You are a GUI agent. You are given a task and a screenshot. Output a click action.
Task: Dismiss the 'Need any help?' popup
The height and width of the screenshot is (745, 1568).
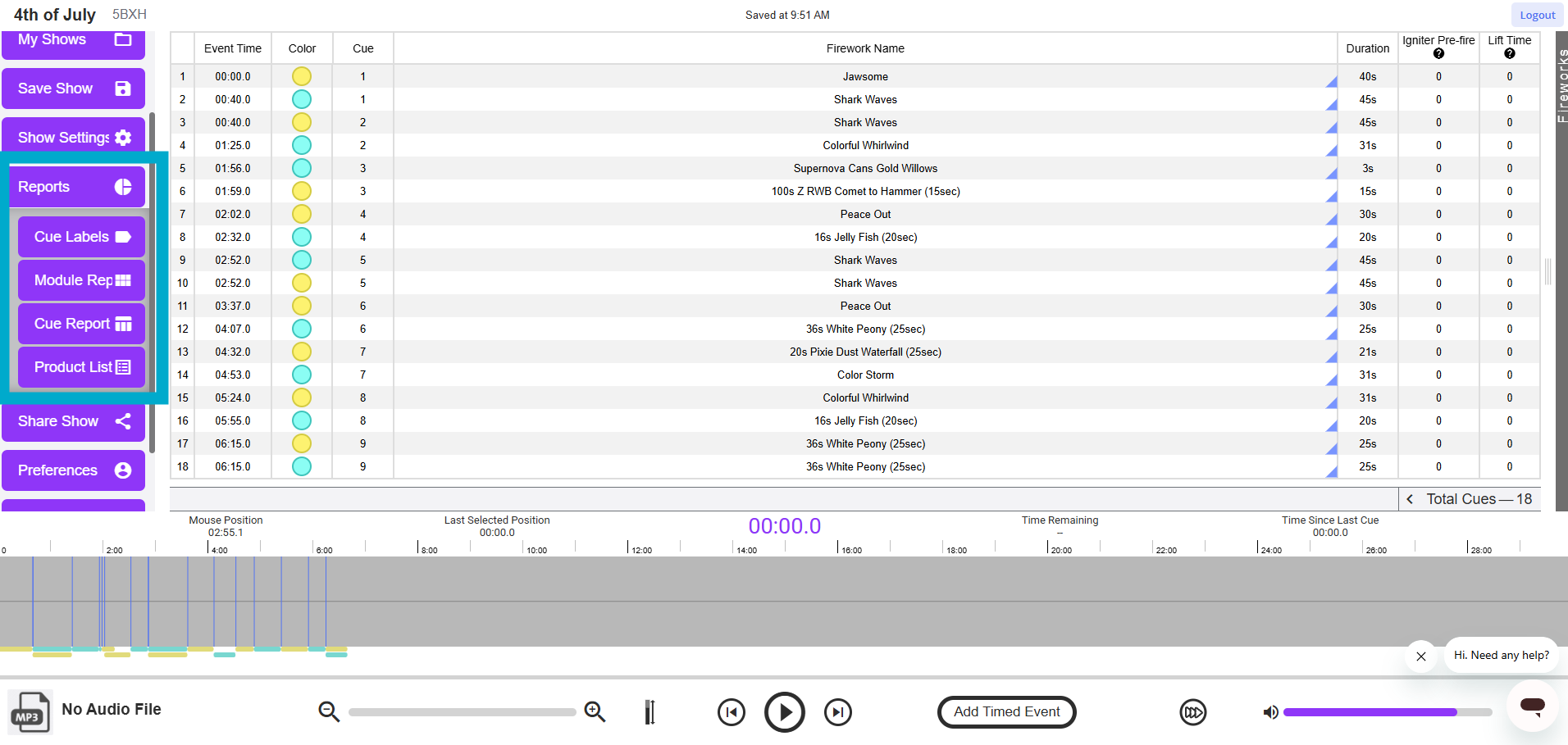click(x=1421, y=656)
